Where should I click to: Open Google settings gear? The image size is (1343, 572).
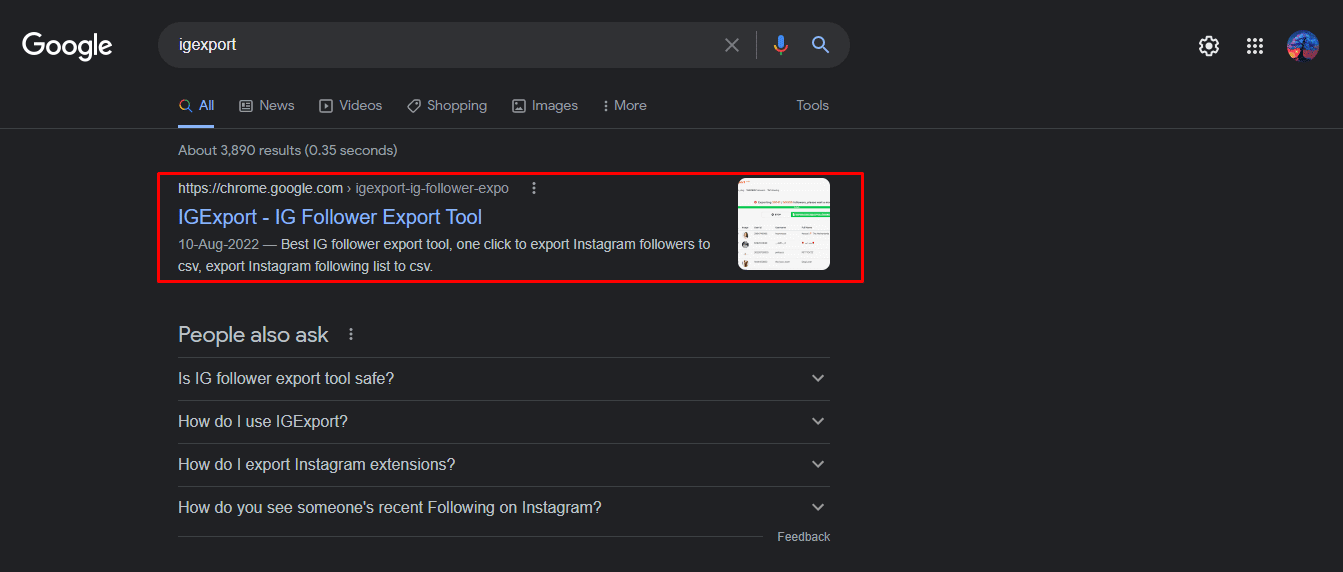(1209, 46)
